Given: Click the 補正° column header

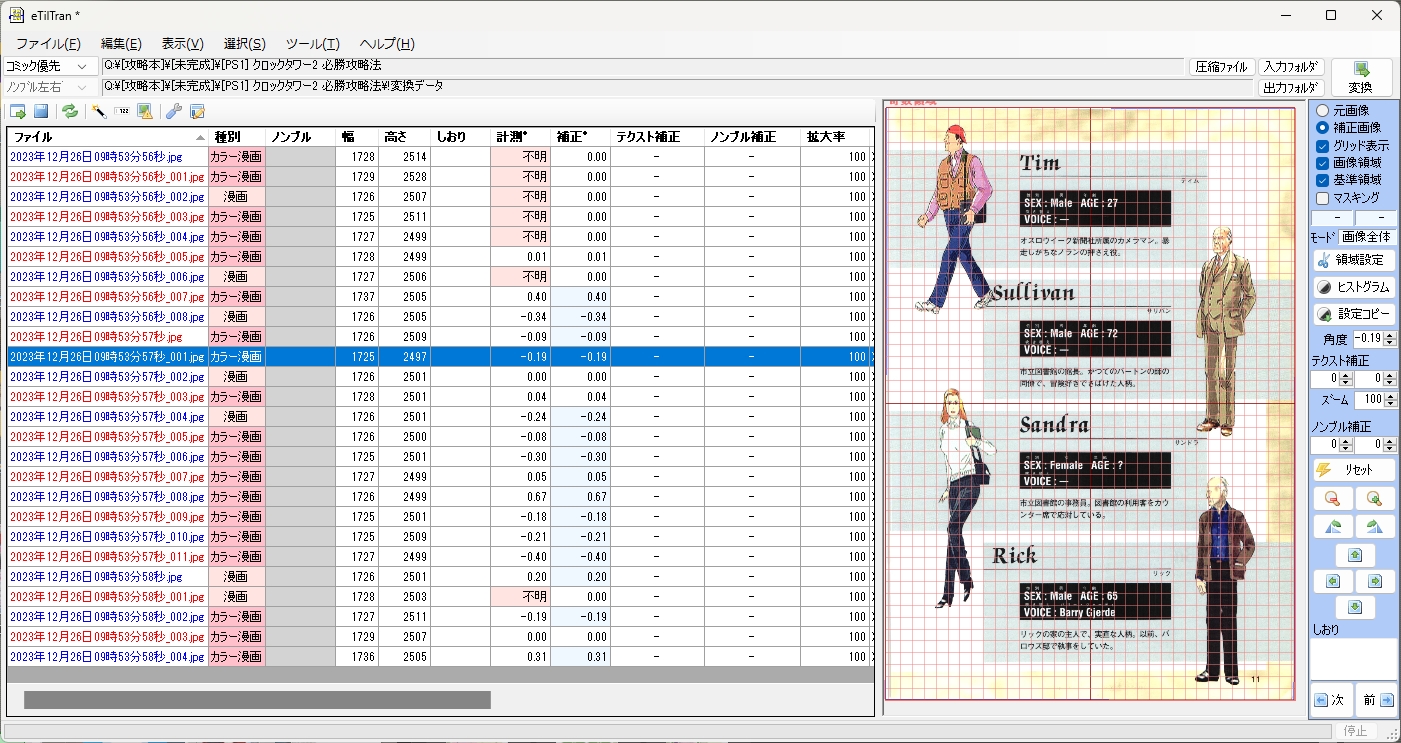Looking at the screenshot, I should pos(580,137).
